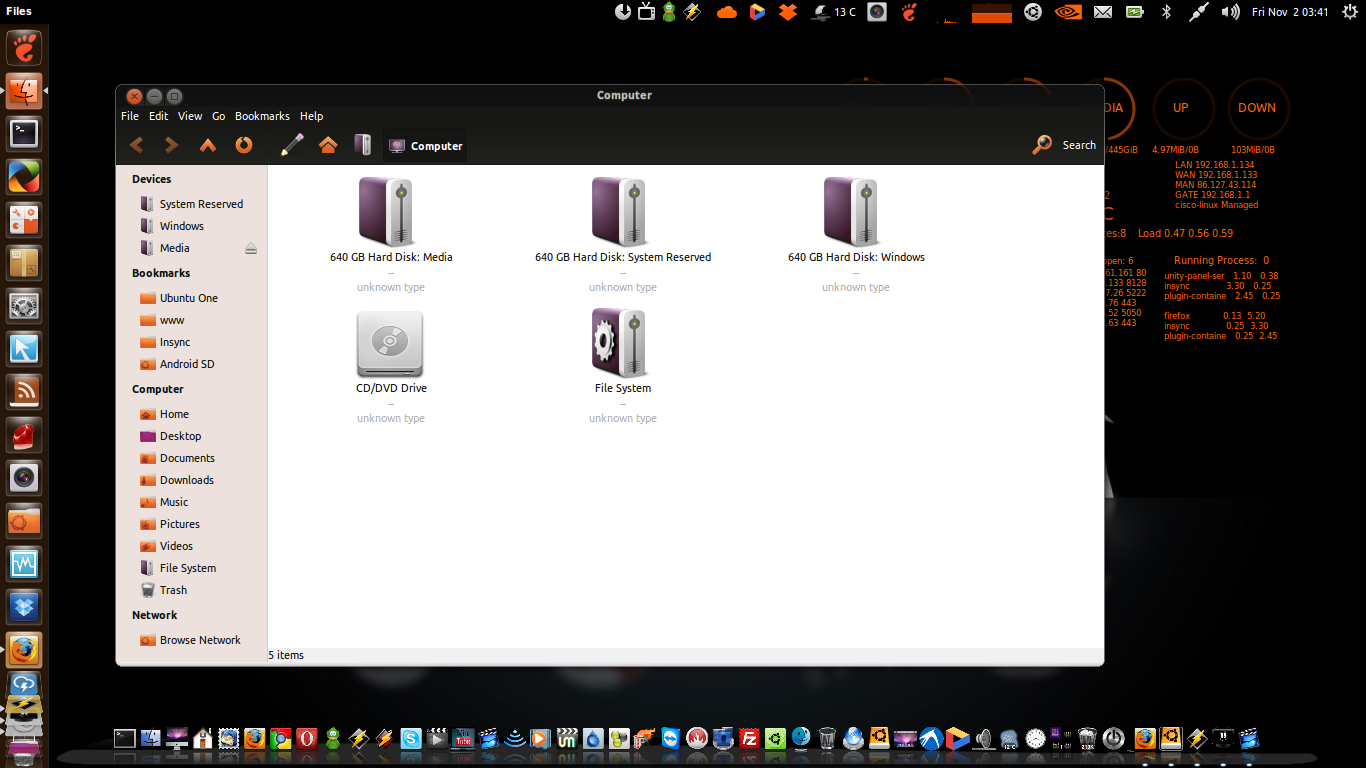Image resolution: width=1366 pixels, height=768 pixels.
Task: Click the toolbar hard disk Computer icon
Action: tap(363, 145)
